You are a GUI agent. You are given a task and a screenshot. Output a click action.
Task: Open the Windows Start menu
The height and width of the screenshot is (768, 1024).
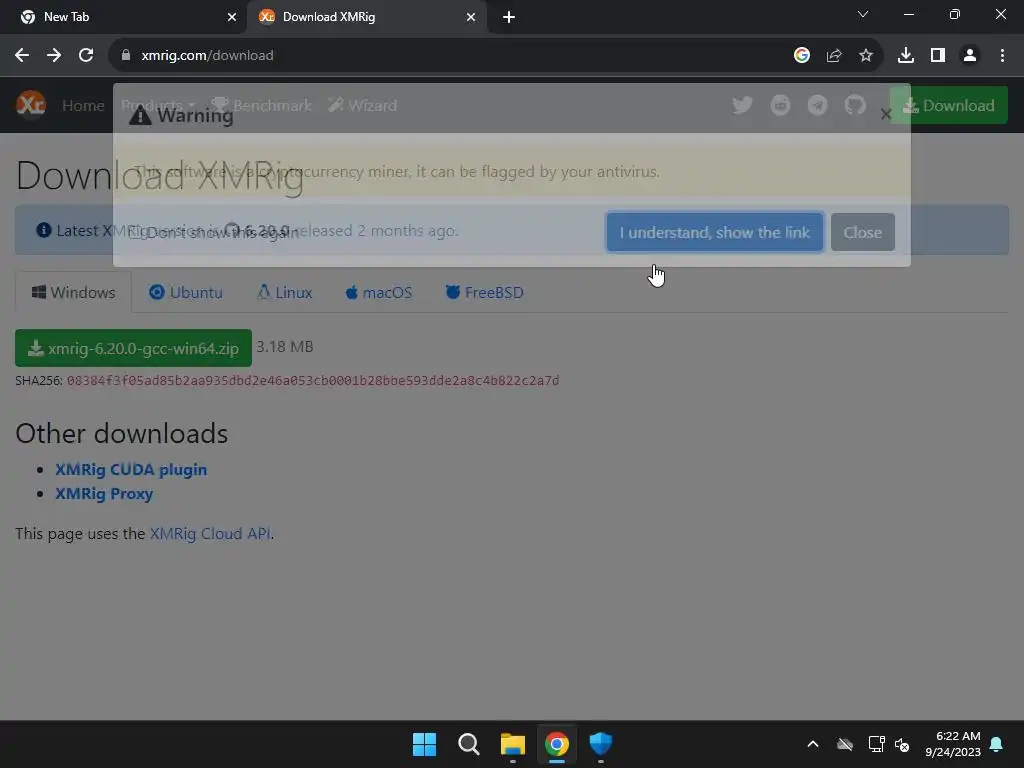click(424, 744)
